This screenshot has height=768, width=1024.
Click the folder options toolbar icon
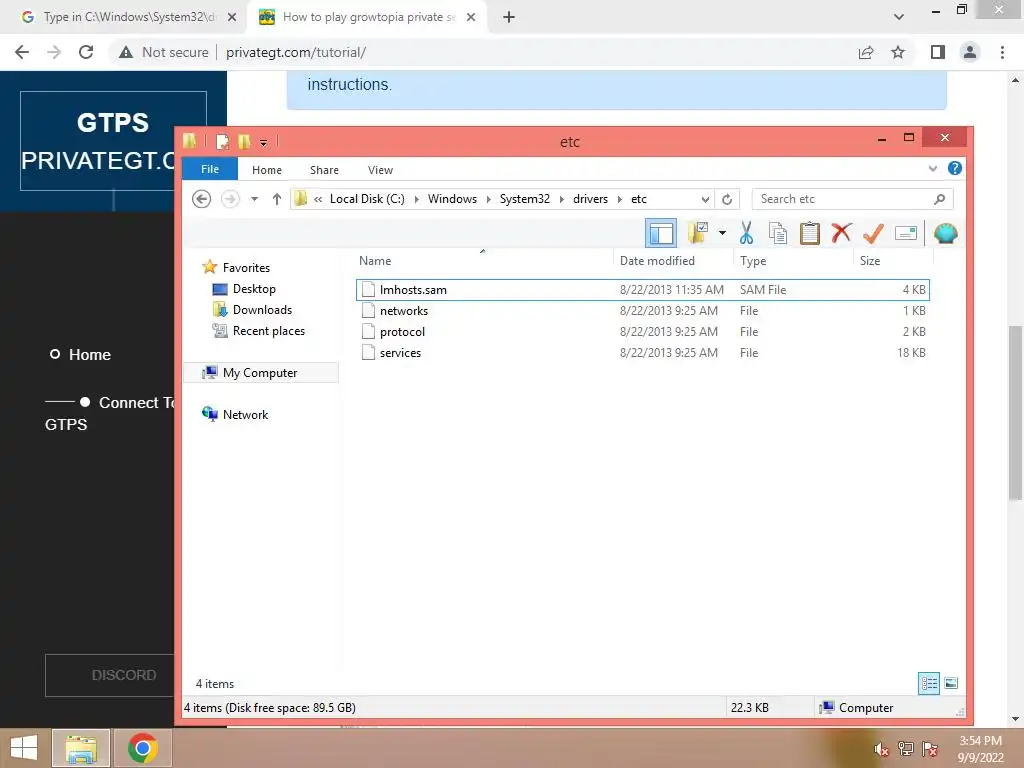[697, 232]
